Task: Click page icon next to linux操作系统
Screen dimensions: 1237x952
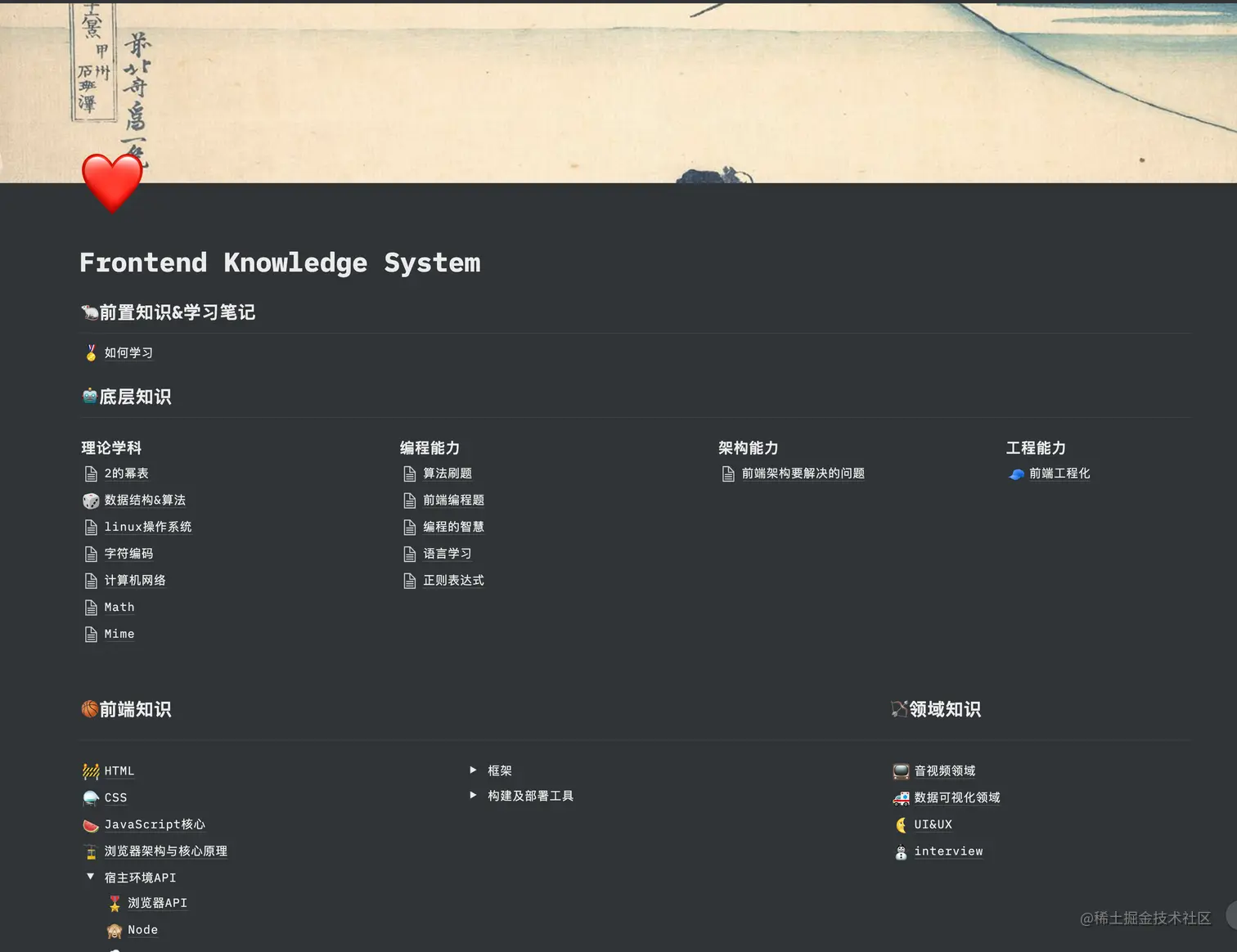Action: [91, 528]
